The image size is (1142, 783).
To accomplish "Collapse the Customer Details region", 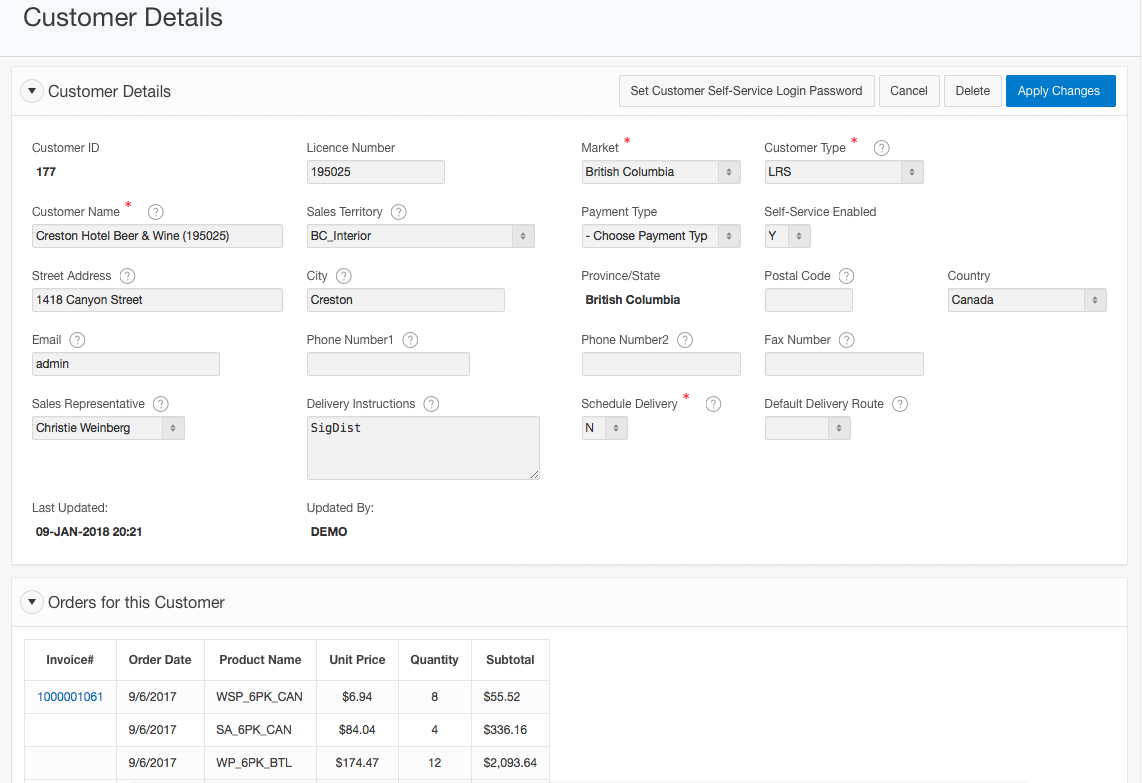I will pyautogui.click(x=32, y=91).
